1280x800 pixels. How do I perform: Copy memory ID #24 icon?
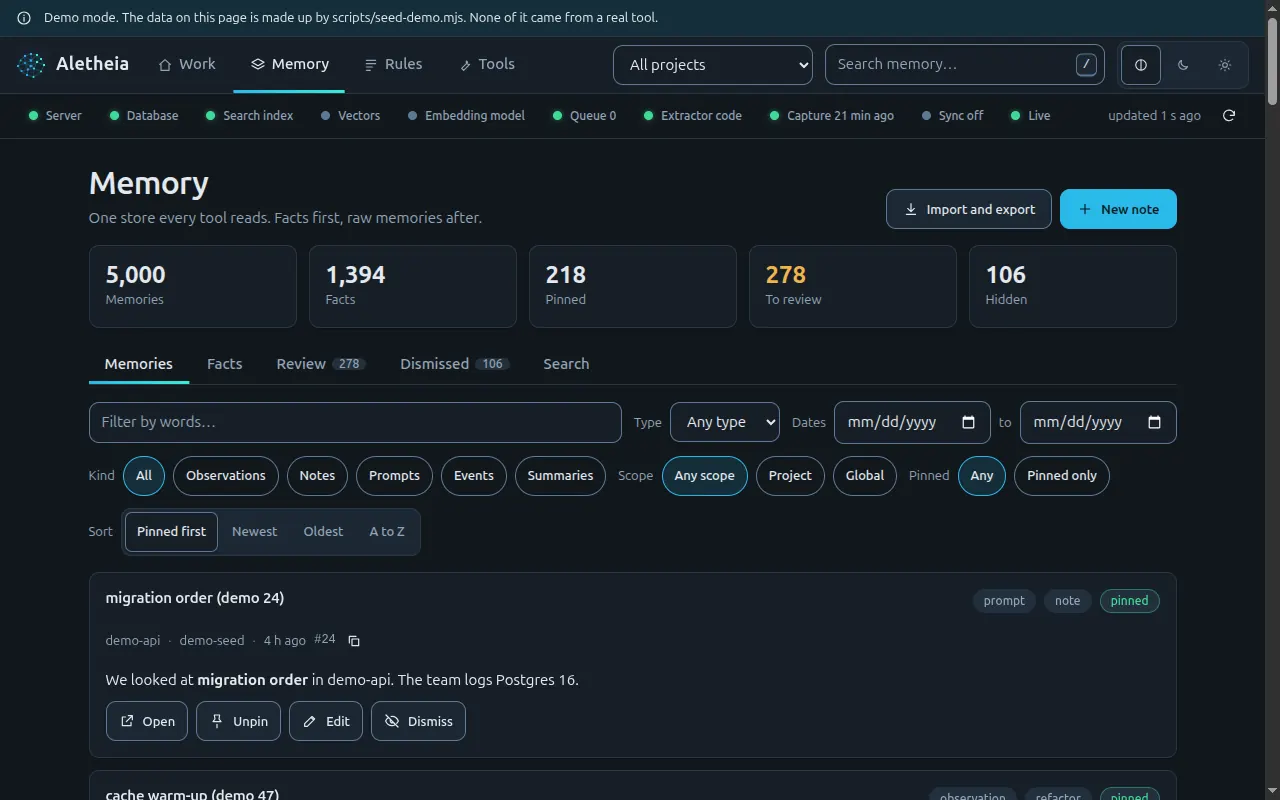pyautogui.click(x=354, y=641)
